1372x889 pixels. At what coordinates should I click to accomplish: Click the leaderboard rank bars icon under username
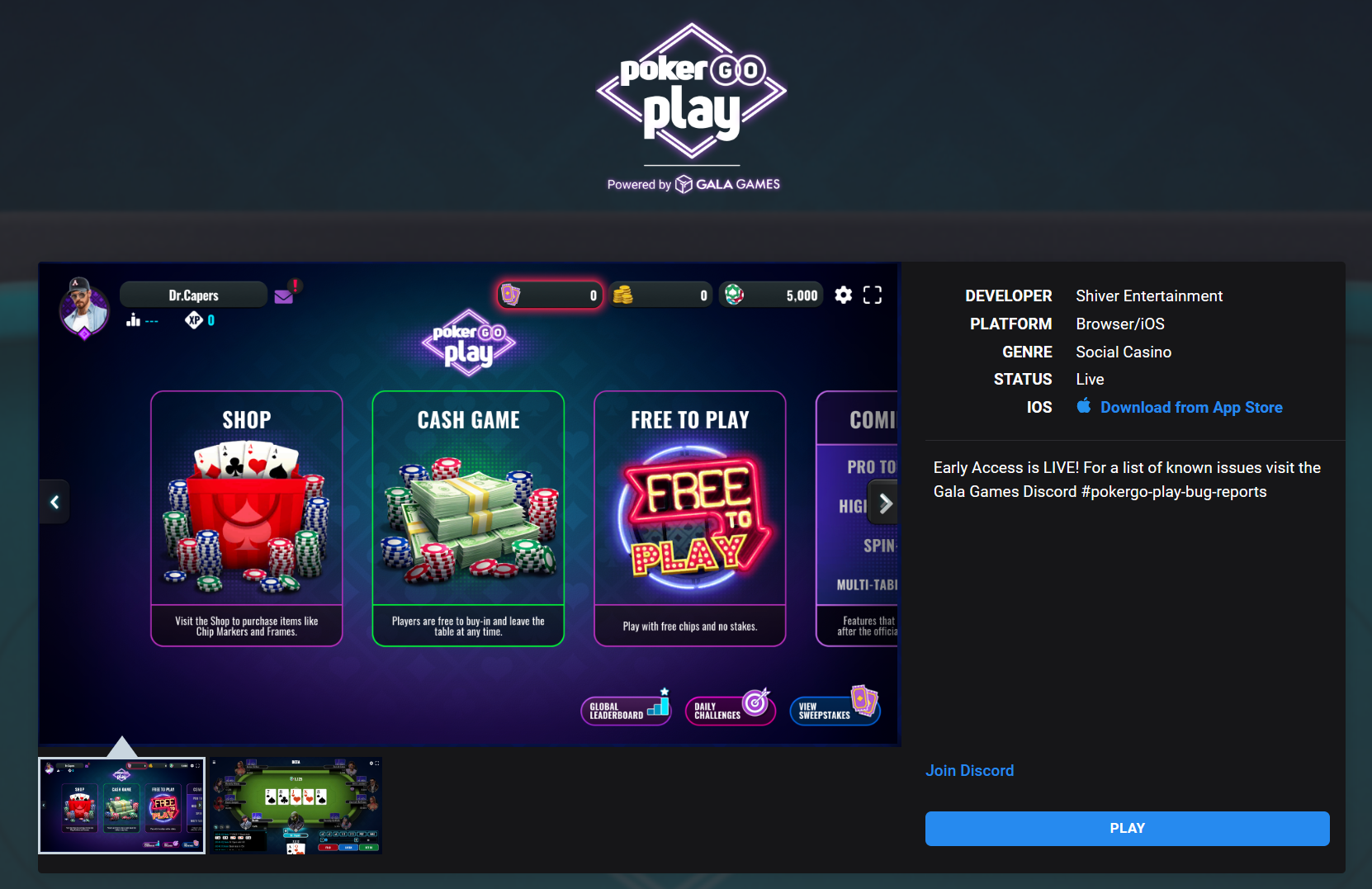click(x=133, y=320)
